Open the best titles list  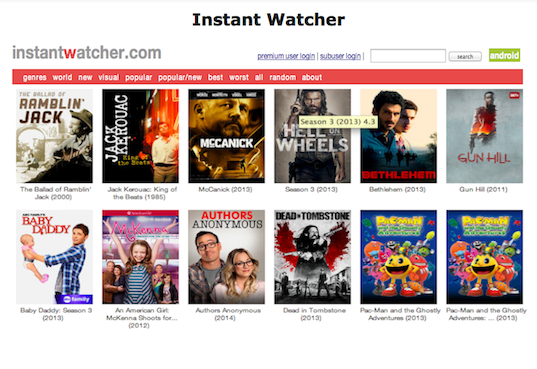pos(215,77)
